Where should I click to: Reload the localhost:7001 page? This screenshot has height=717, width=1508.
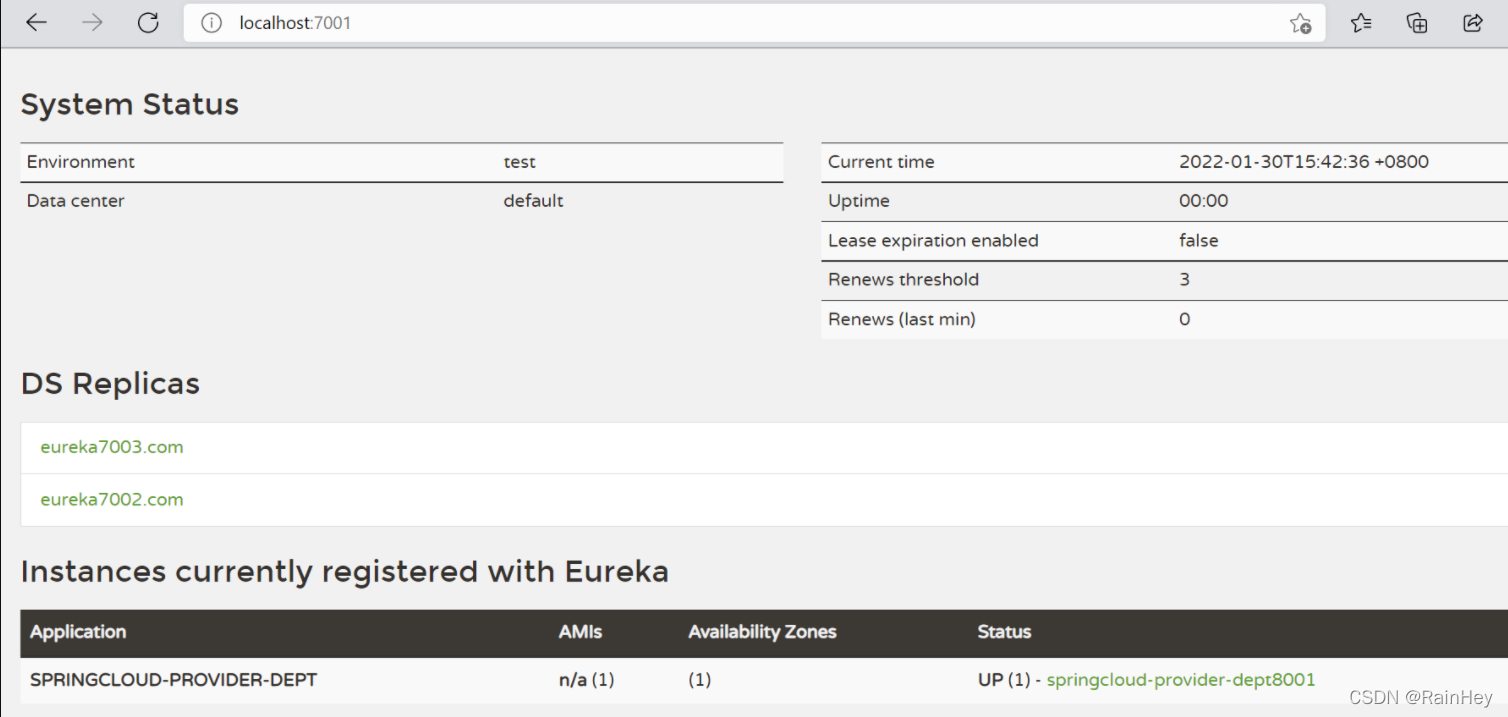pyautogui.click(x=148, y=23)
